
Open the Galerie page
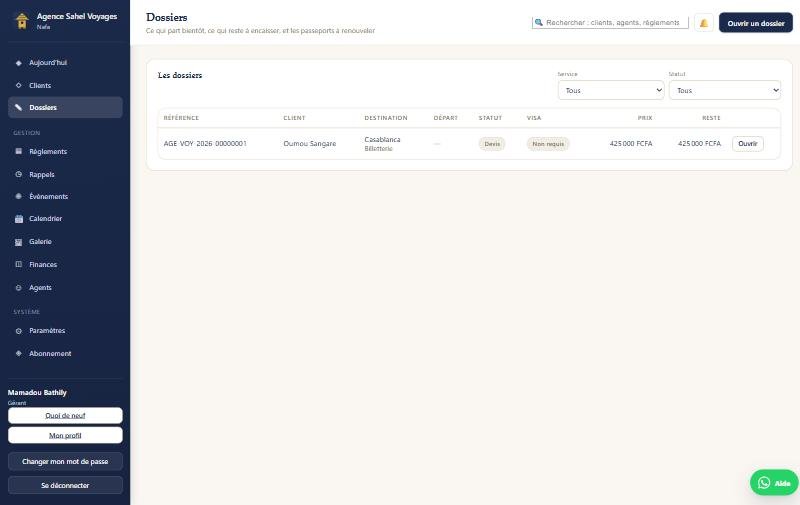pos(65,241)
